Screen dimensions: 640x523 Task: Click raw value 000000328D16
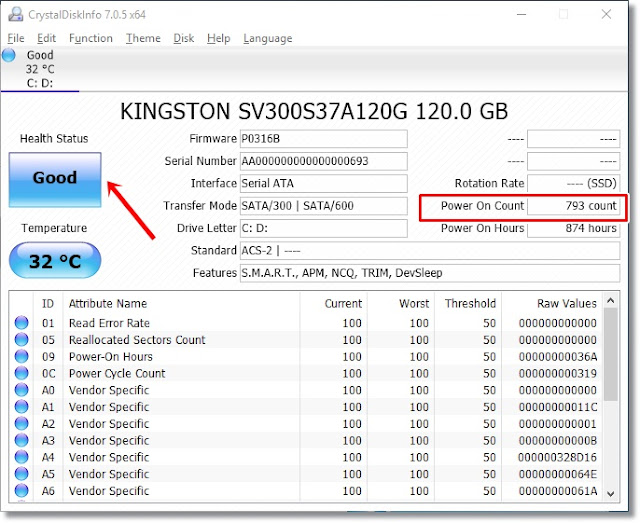(x=558, y=457)
